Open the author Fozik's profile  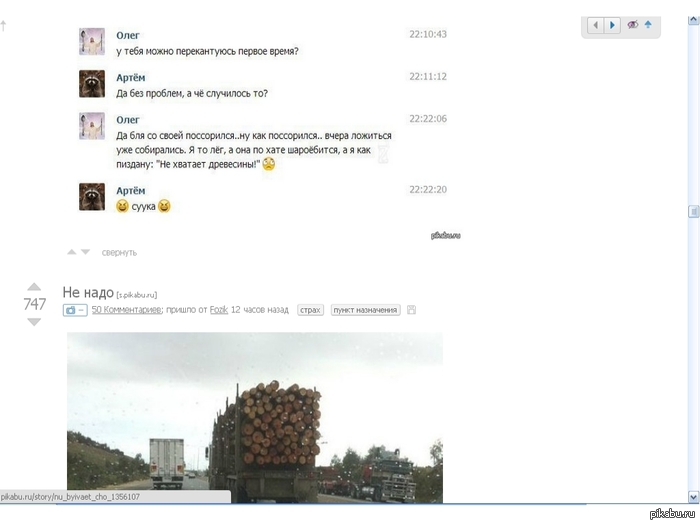pyautogui.click(x=218, y=310)
